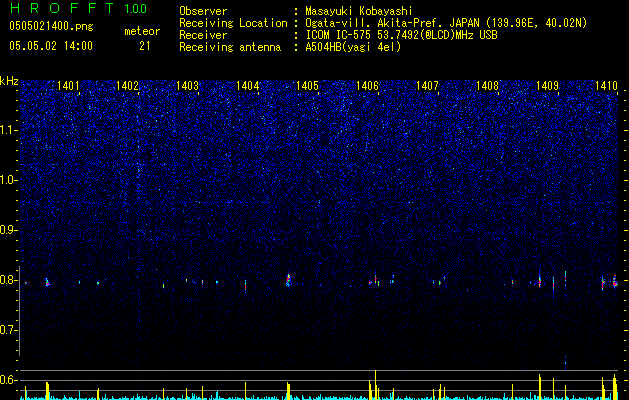629x400 pixels.
Task: Click the Receiver label
Action: click(x=203, y=35)
